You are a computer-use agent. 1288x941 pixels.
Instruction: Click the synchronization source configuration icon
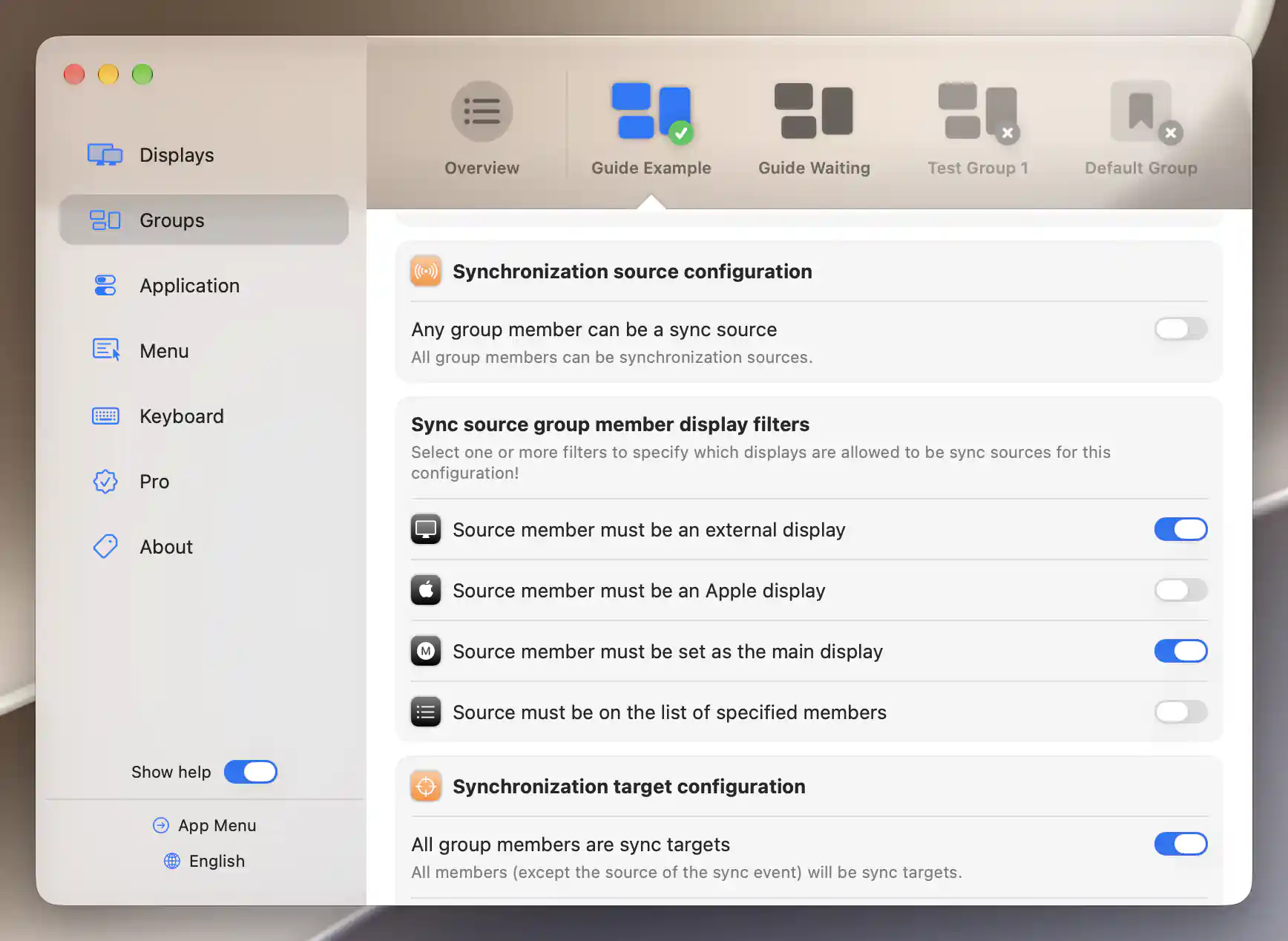[x=426, y=271]
